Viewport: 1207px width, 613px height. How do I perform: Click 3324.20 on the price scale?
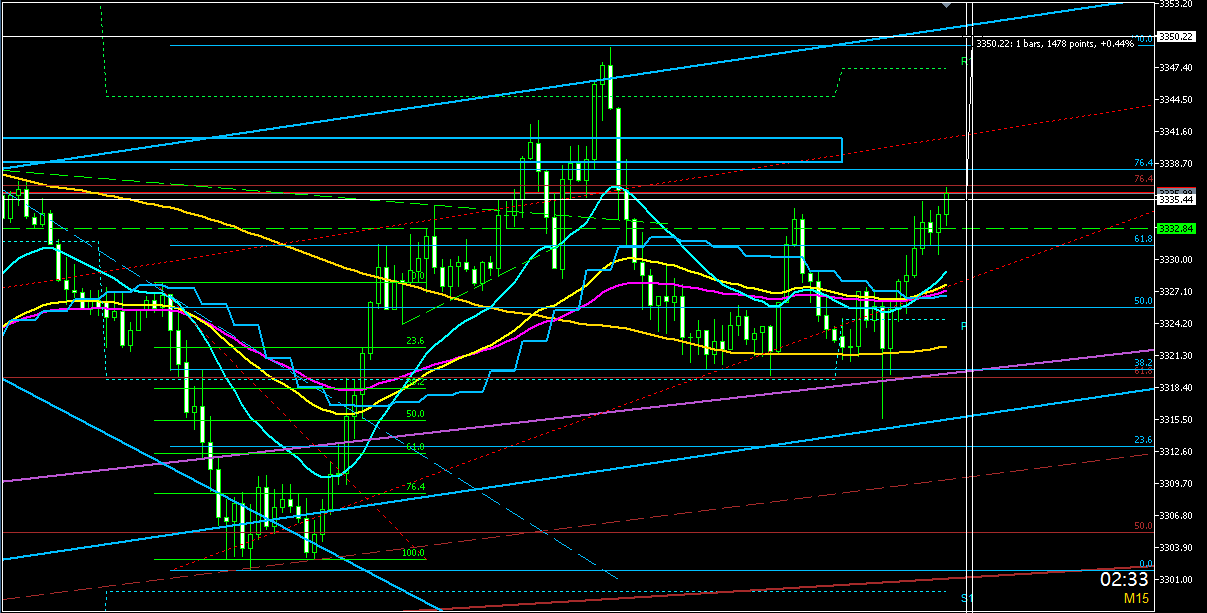click(1175, 324)
